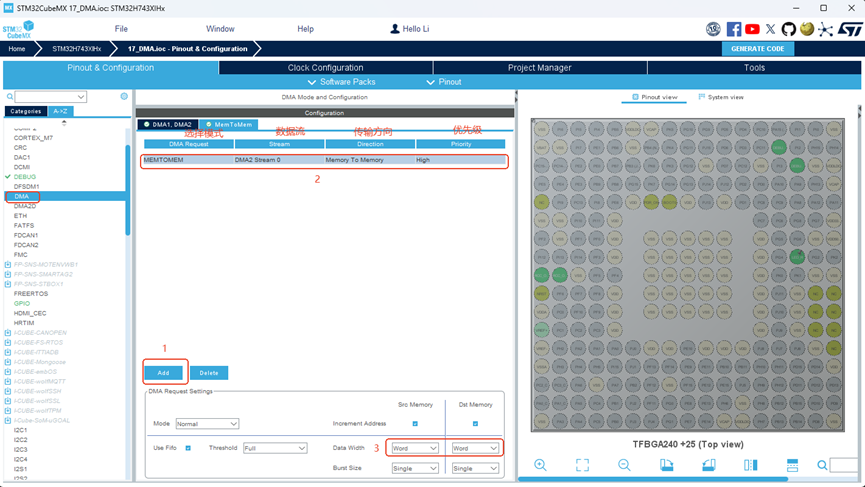Open the Wiki globe icon
This screenshot has width=865, height=487.
coord(807,29)
